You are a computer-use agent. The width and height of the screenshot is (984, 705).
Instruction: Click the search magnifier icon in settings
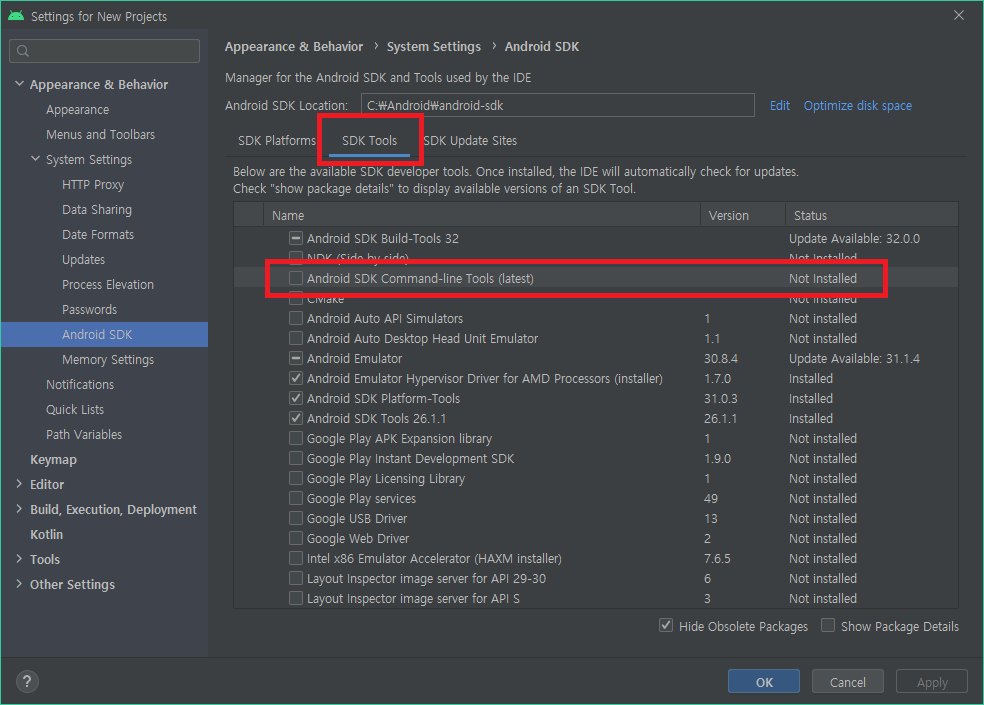click(23, 51)
